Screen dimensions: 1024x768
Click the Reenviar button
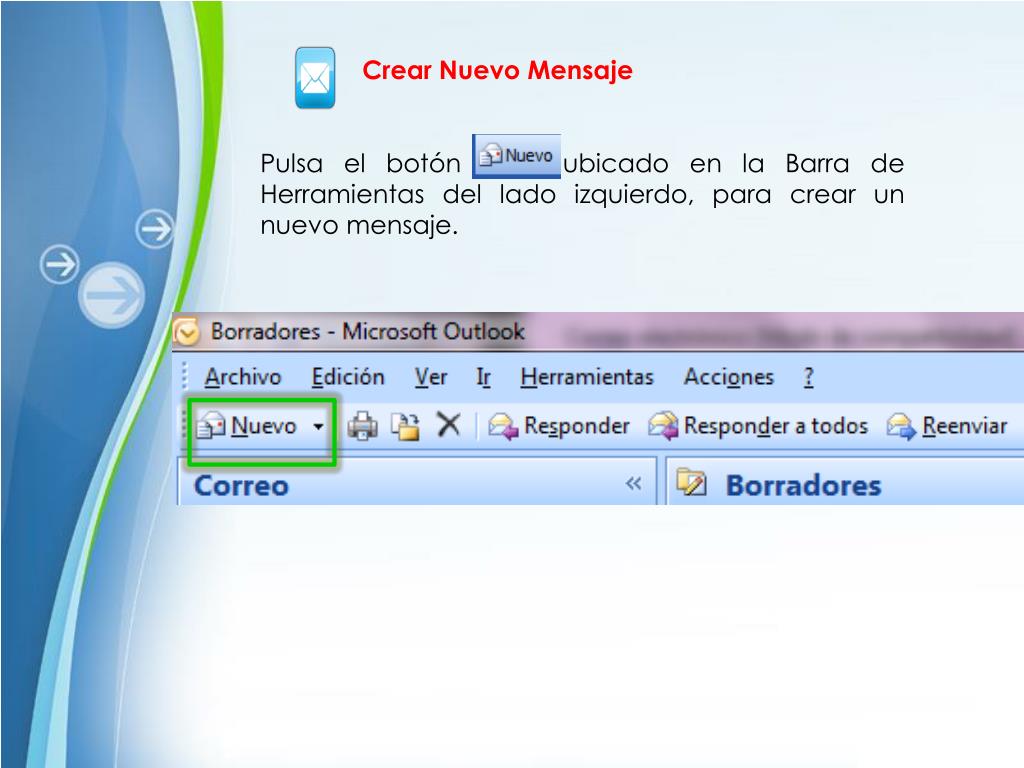[x=947, y=426]
